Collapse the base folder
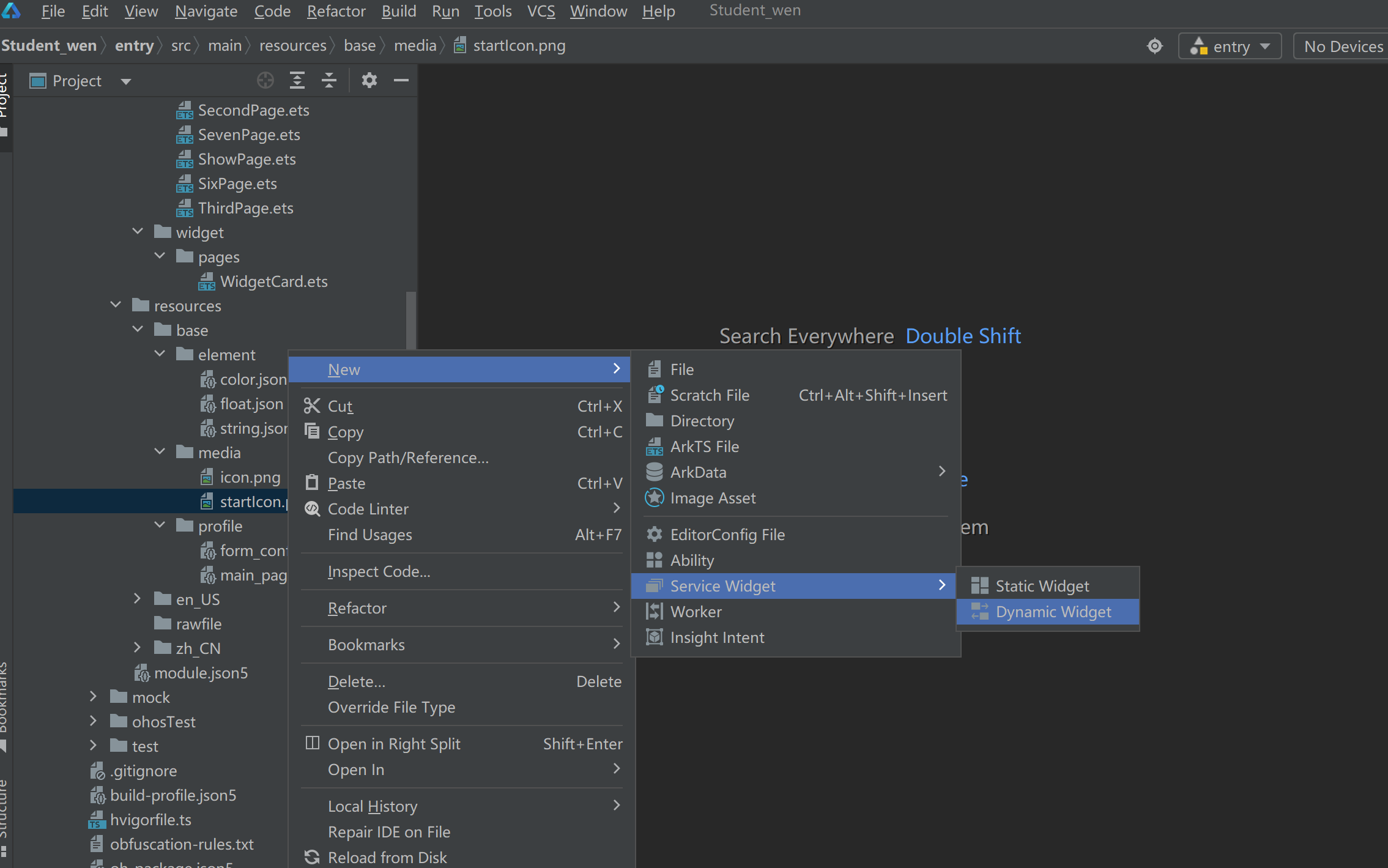 138,330
